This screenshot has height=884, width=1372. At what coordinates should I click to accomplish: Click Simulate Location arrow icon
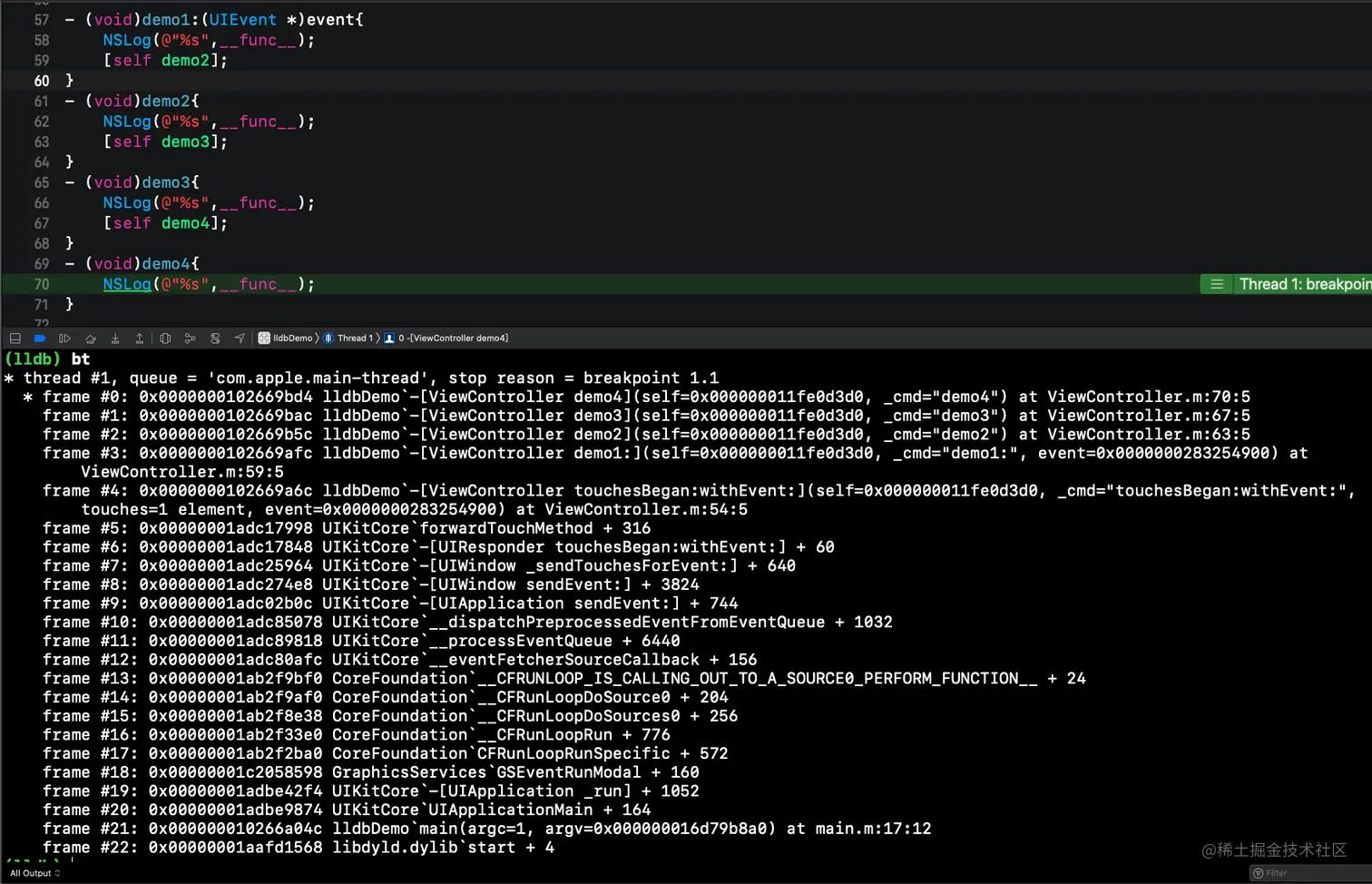coord(240,339)
